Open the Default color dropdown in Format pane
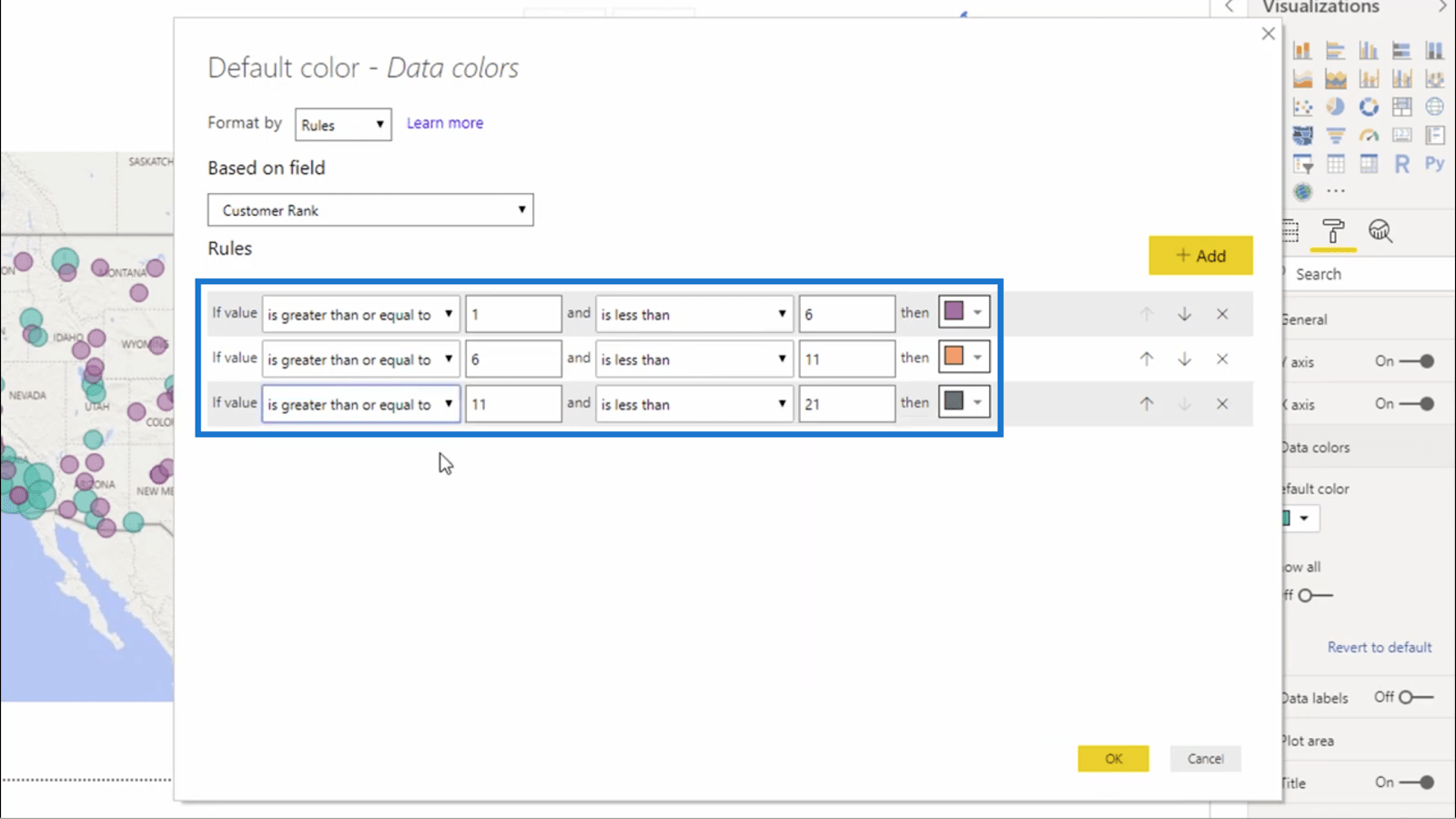The width and height of the screenshot is (1456, 819). click(x=1301, y=519)
